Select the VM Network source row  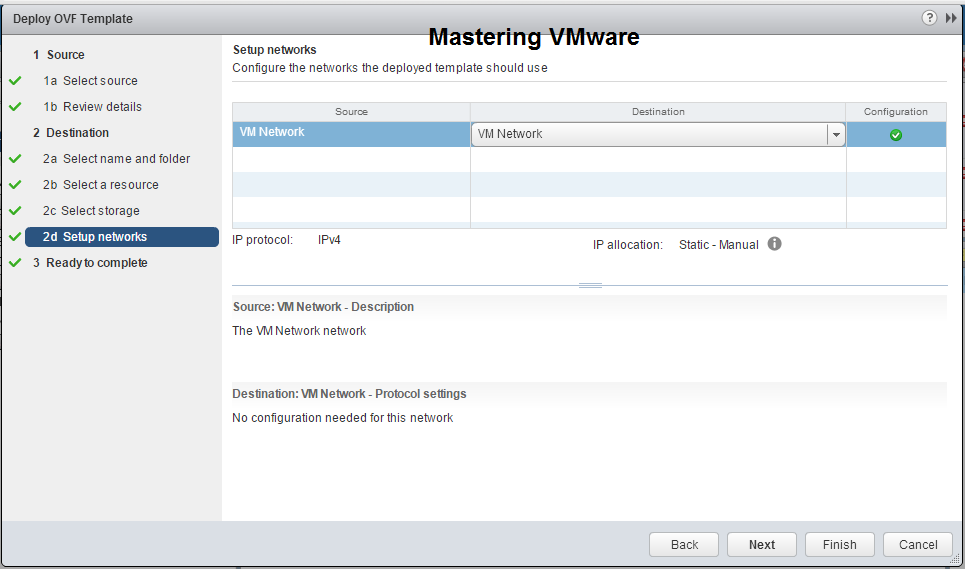pyautogui.click(x=351, y=134)
